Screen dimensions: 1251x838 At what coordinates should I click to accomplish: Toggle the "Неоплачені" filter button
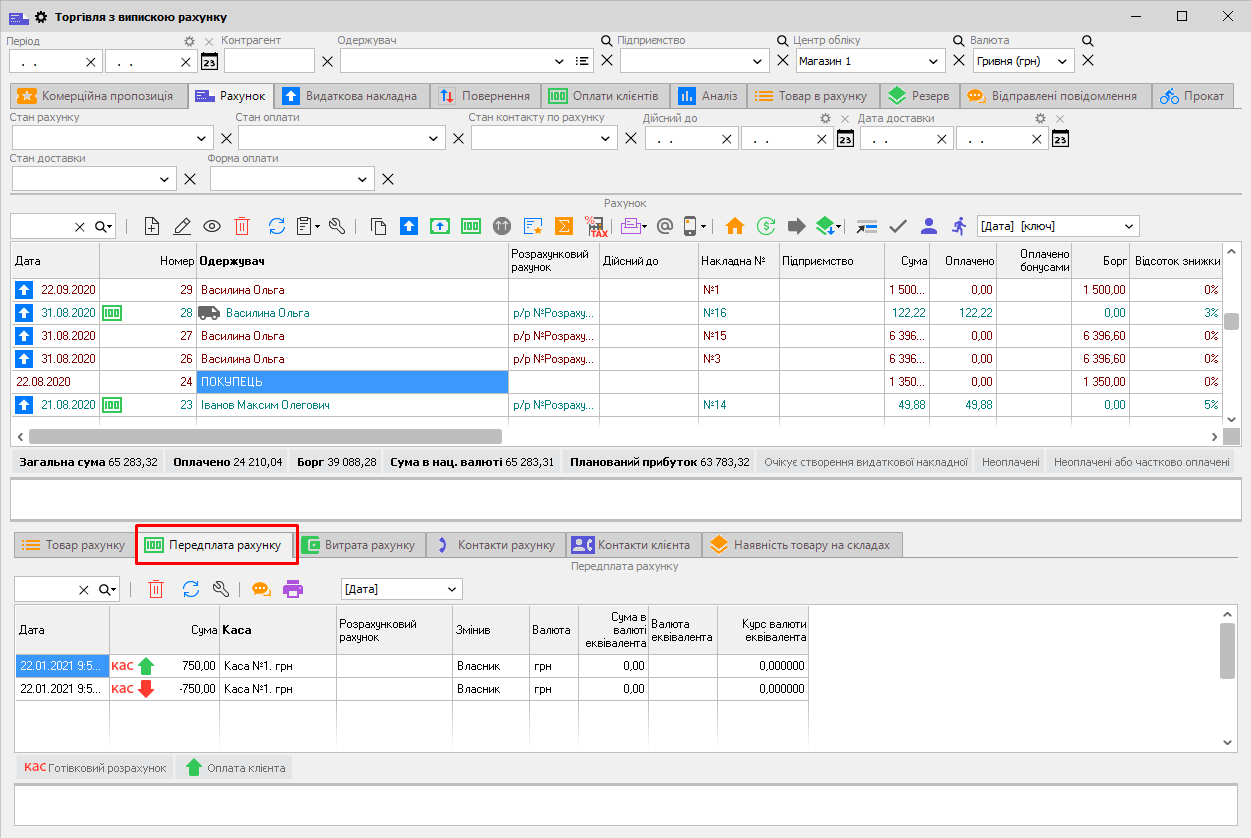click(x=1010, y=462)
